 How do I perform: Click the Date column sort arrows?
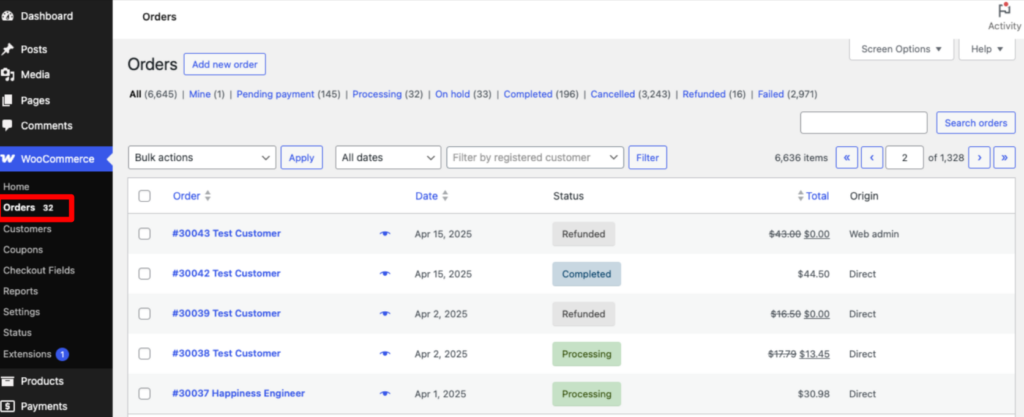click(x=445, y=196)
